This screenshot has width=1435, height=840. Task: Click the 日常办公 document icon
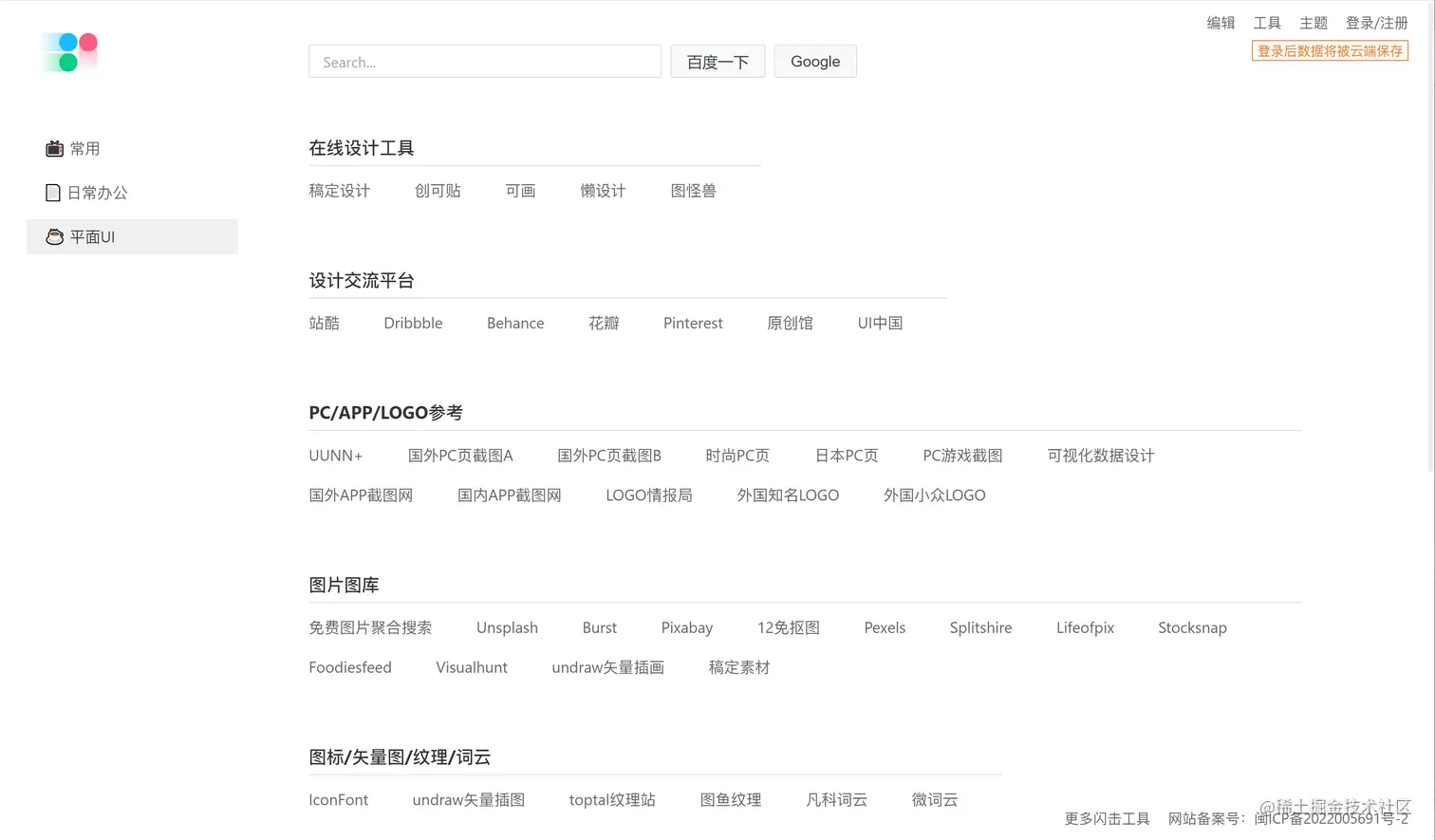click(x=53, y=193)
